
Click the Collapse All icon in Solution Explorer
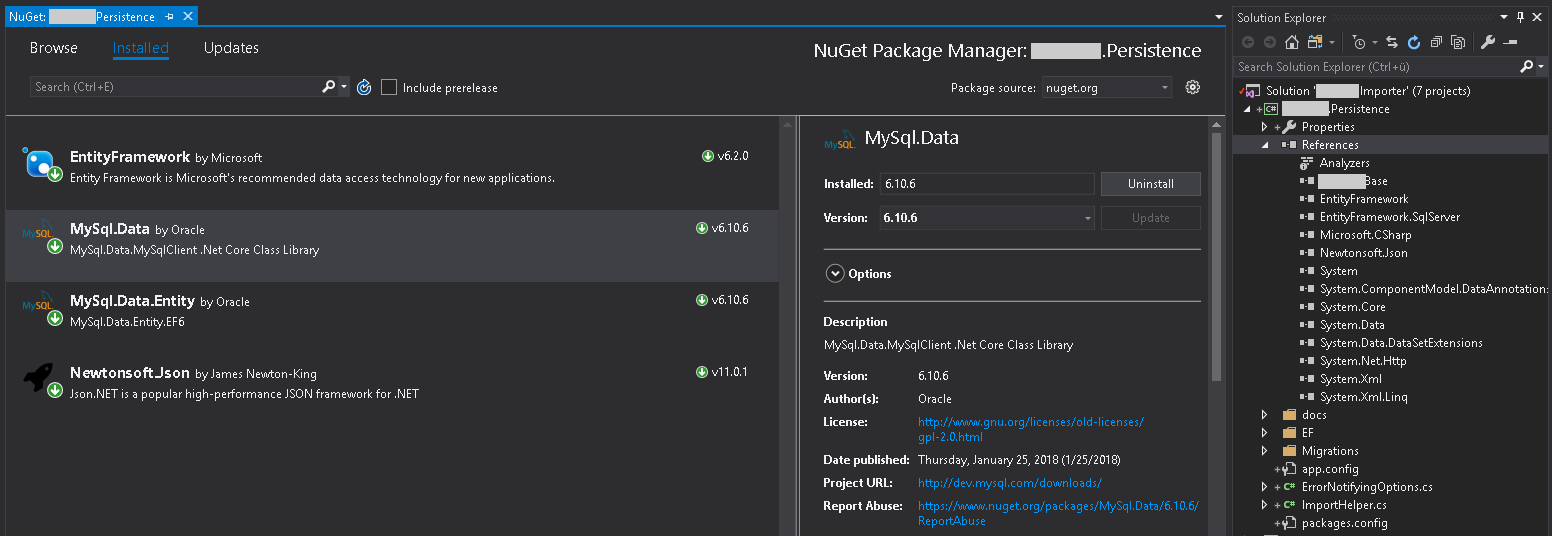click(x=1436, y=42)
